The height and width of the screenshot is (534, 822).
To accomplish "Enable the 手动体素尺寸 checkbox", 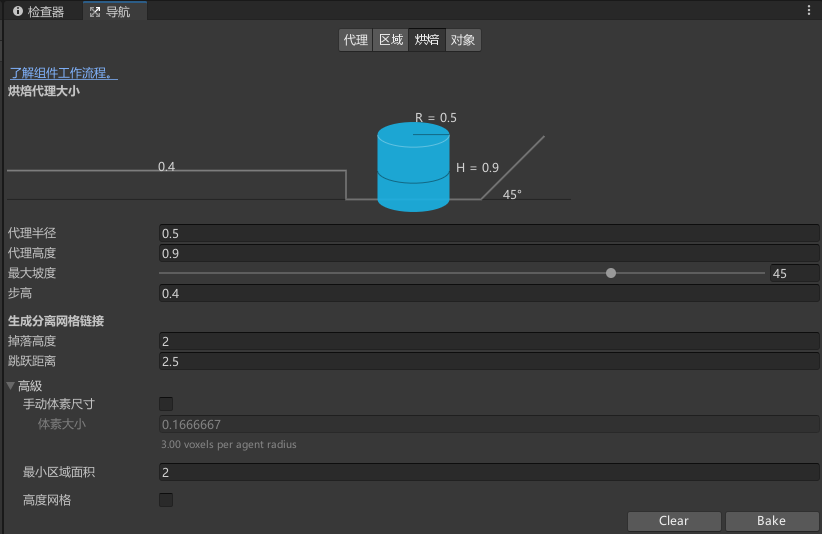I will coord(166,404).
